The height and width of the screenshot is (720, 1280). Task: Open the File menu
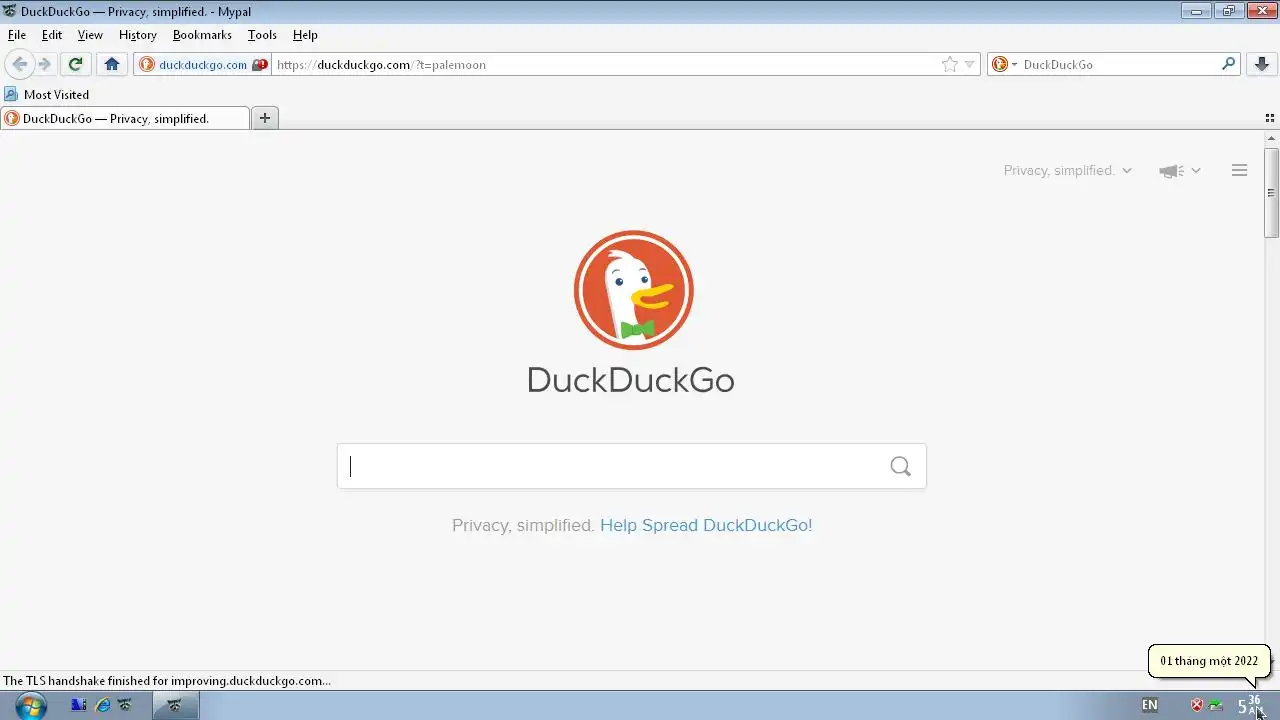pyautogui.click(x=17, y=34)
